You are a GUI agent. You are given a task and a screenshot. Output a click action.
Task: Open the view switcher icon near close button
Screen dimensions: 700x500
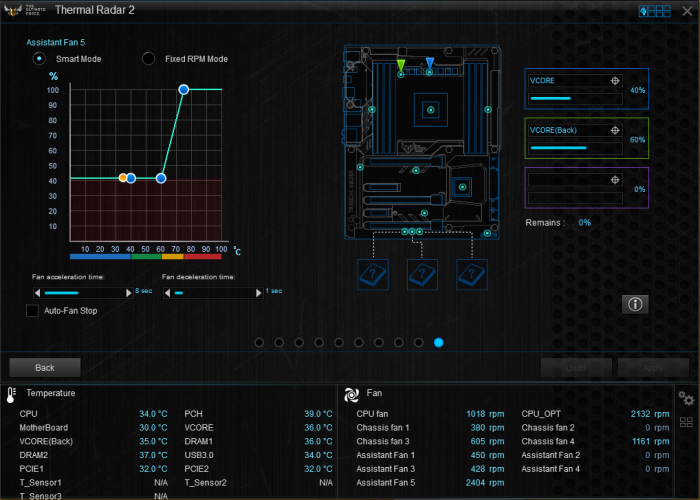click(654, 11)
